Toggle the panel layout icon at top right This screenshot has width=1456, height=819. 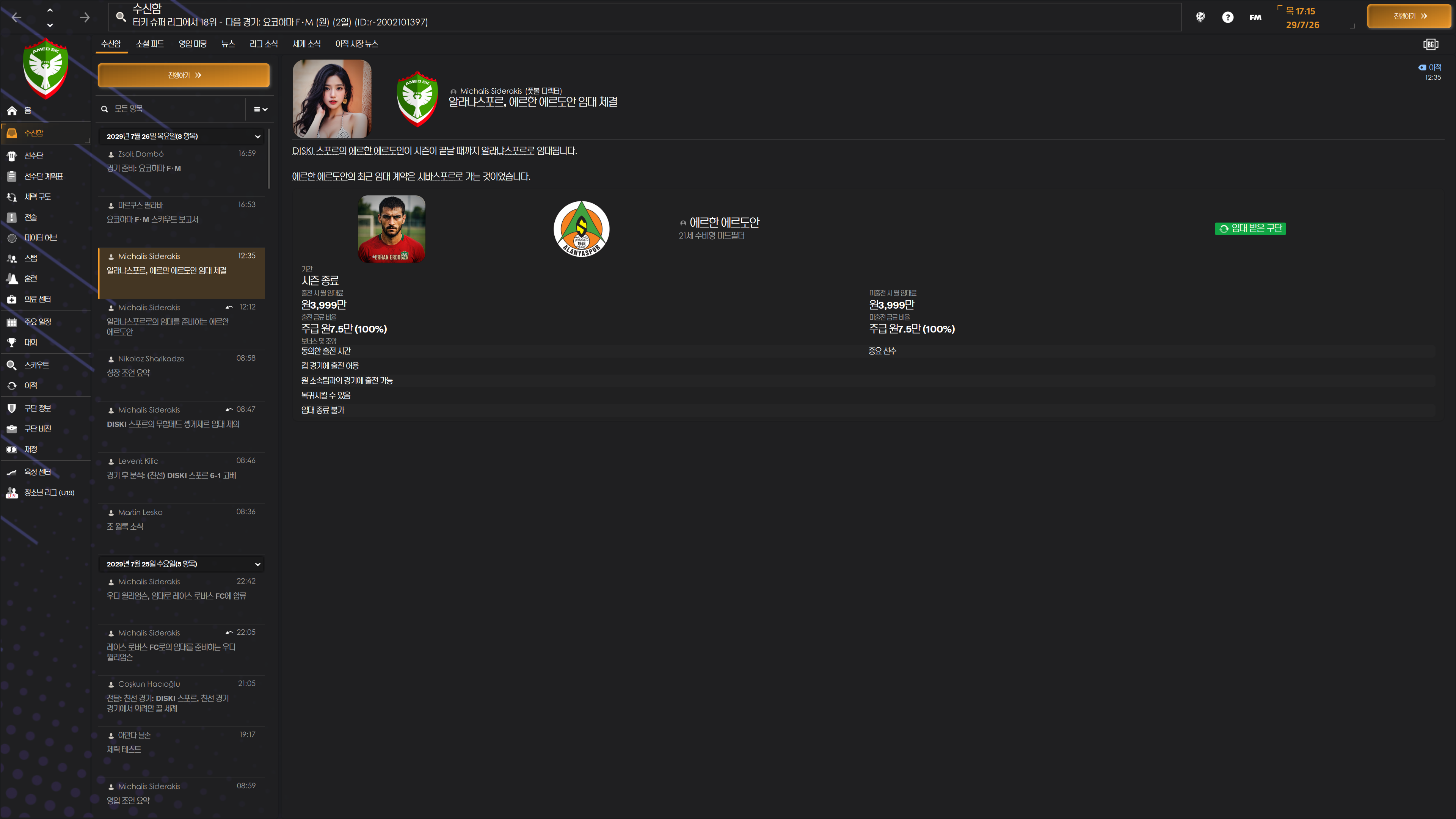click(1431, 44)
